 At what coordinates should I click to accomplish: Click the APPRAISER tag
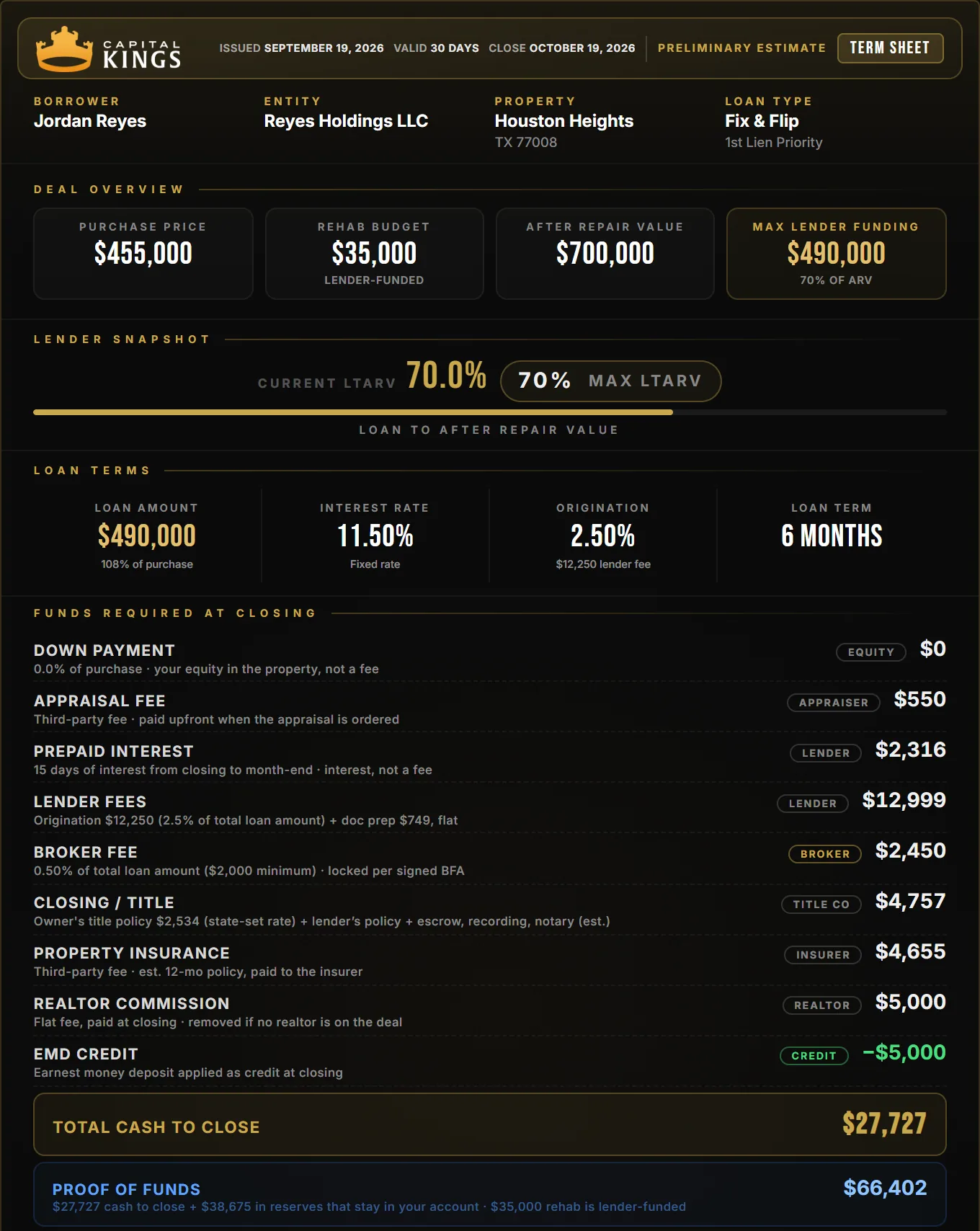pyautogui.click(x=834, y=703)
